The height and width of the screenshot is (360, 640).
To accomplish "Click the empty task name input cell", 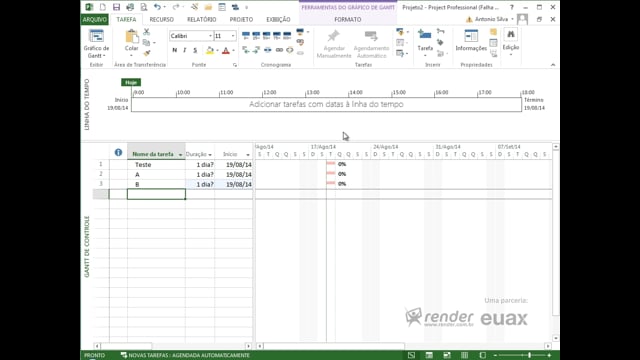I will (x=156, y=194).
